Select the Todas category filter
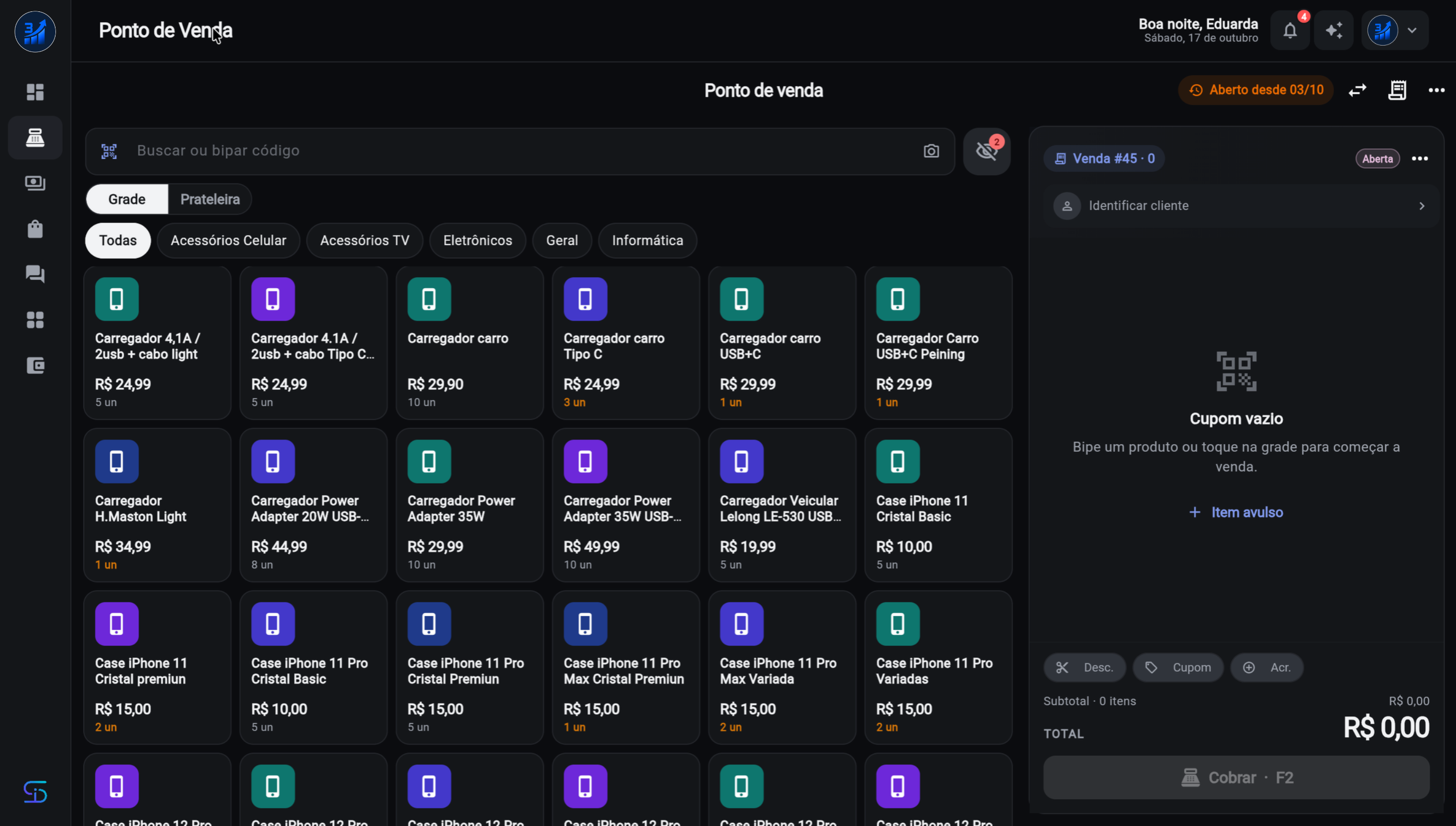The image size is (1456, 826). tap(118, 241)
